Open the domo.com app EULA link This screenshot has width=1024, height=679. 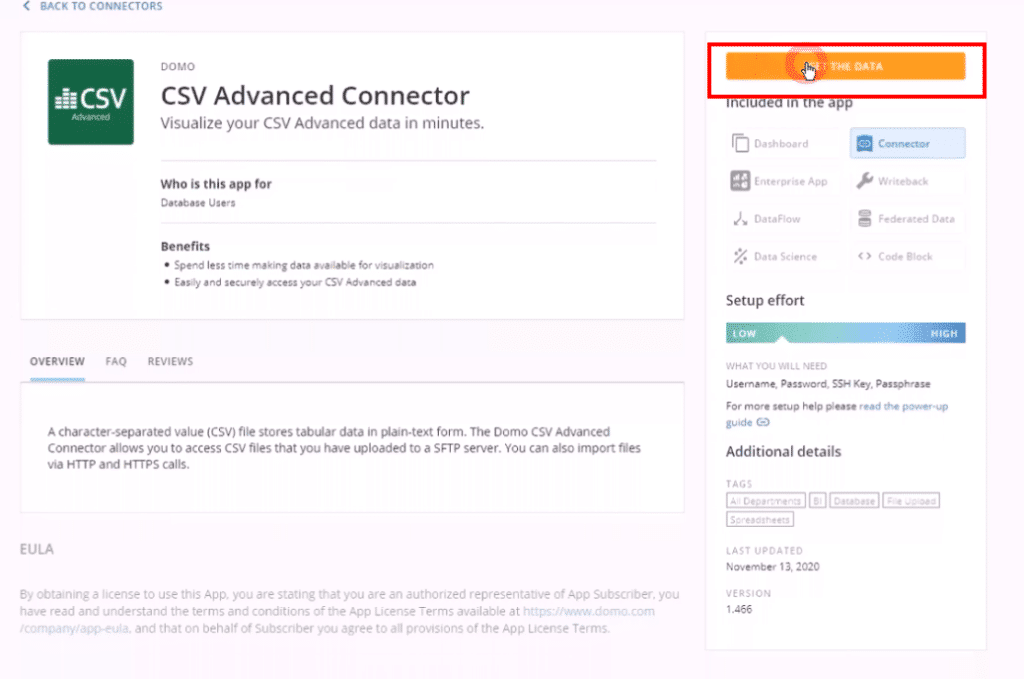click(x=588, y=610)
